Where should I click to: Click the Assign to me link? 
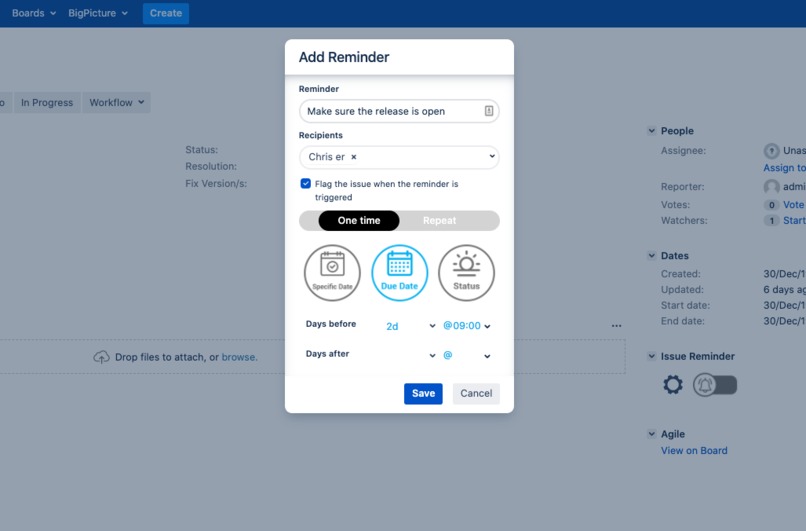point(784,168)
